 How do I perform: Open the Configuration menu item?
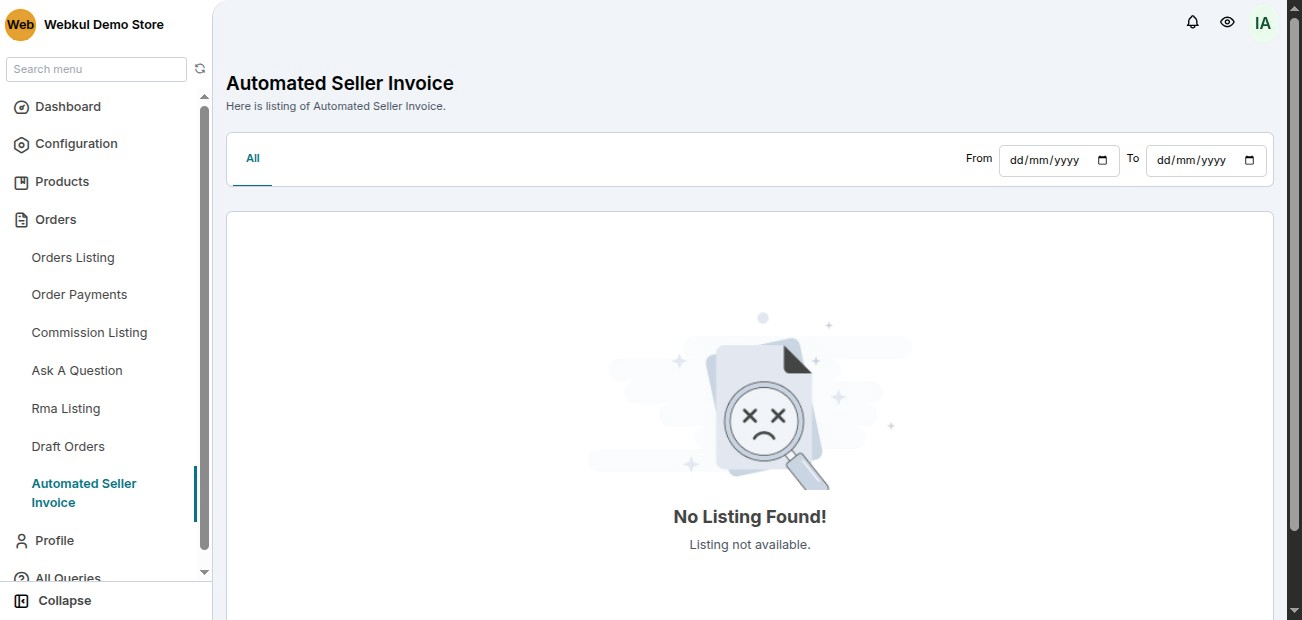pyautogui.click(x=76, y=144)
